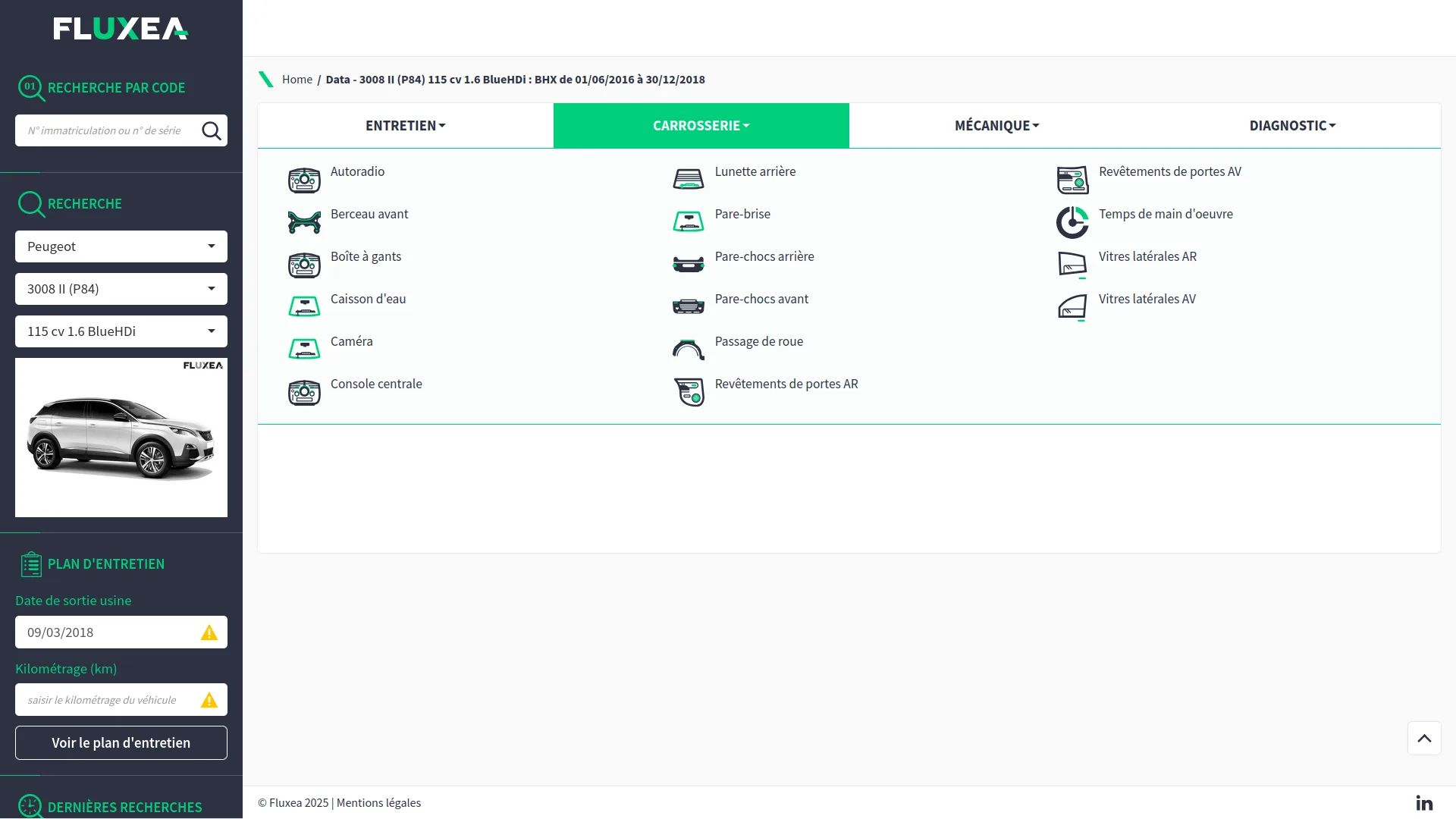Click the Recherche par code magnifier icon

coord(31,88)
